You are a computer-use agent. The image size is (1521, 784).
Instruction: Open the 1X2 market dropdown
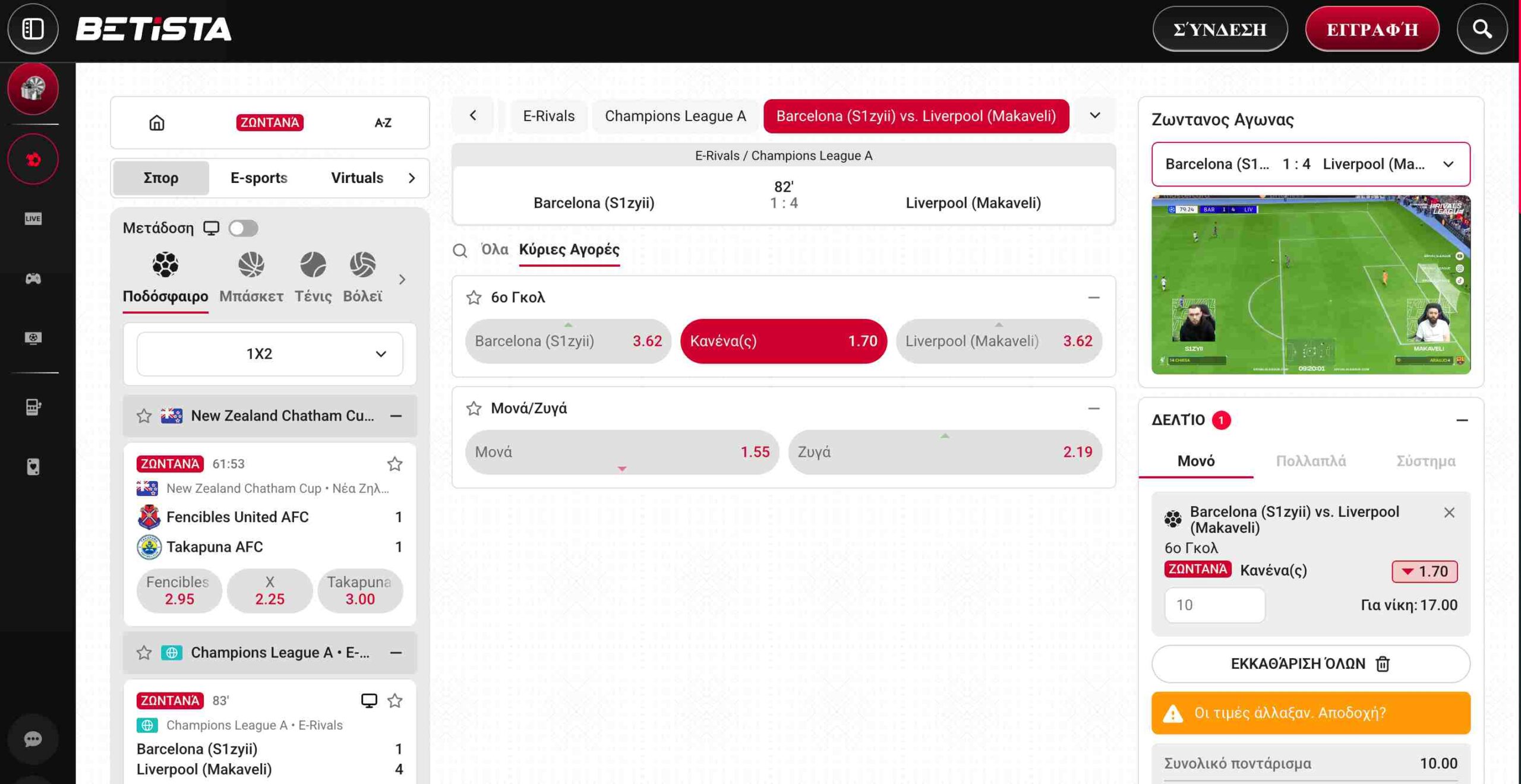(x=270, y=354)
